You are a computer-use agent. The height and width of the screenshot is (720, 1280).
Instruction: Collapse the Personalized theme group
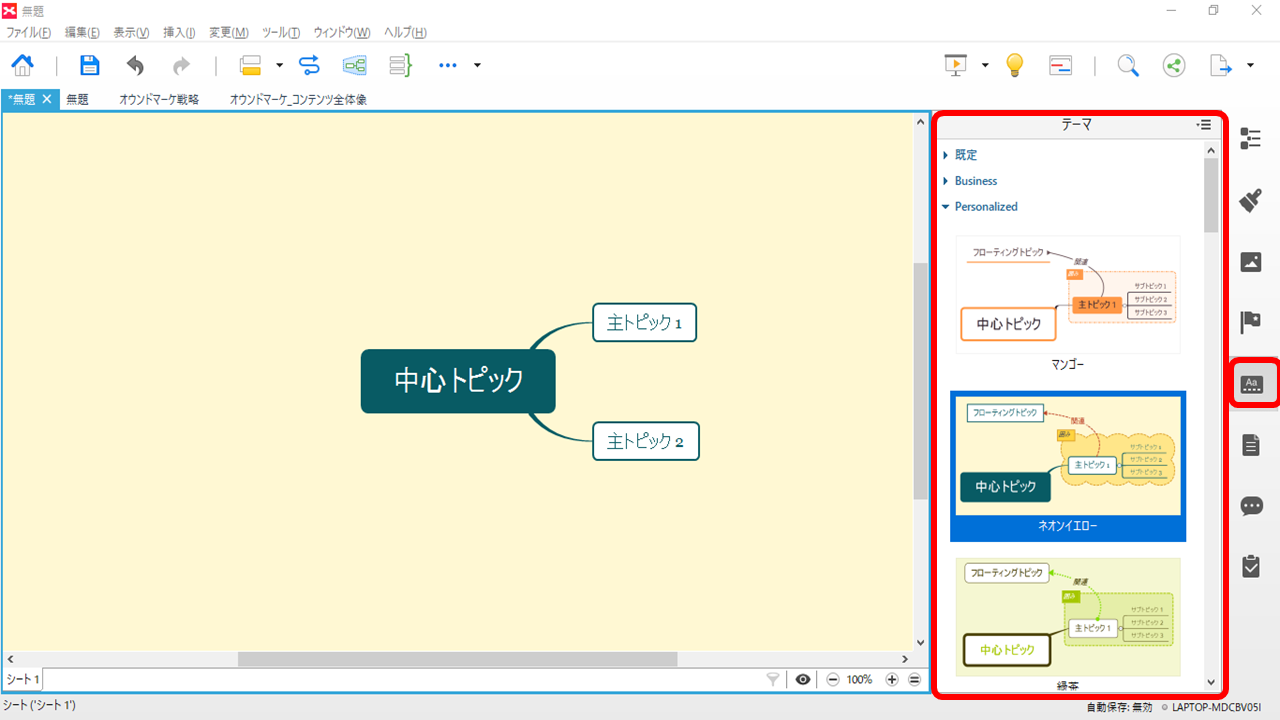[x=985, y=207]
